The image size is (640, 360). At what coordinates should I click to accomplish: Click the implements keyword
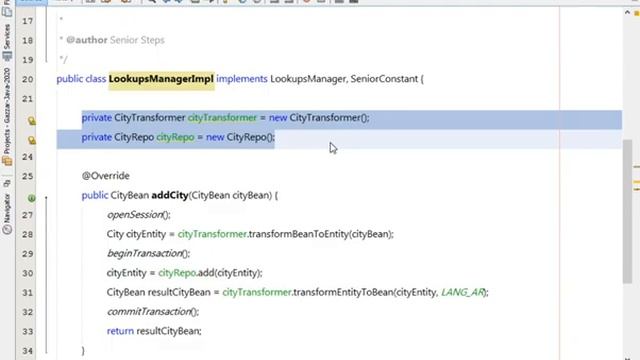tap(242, 79)
